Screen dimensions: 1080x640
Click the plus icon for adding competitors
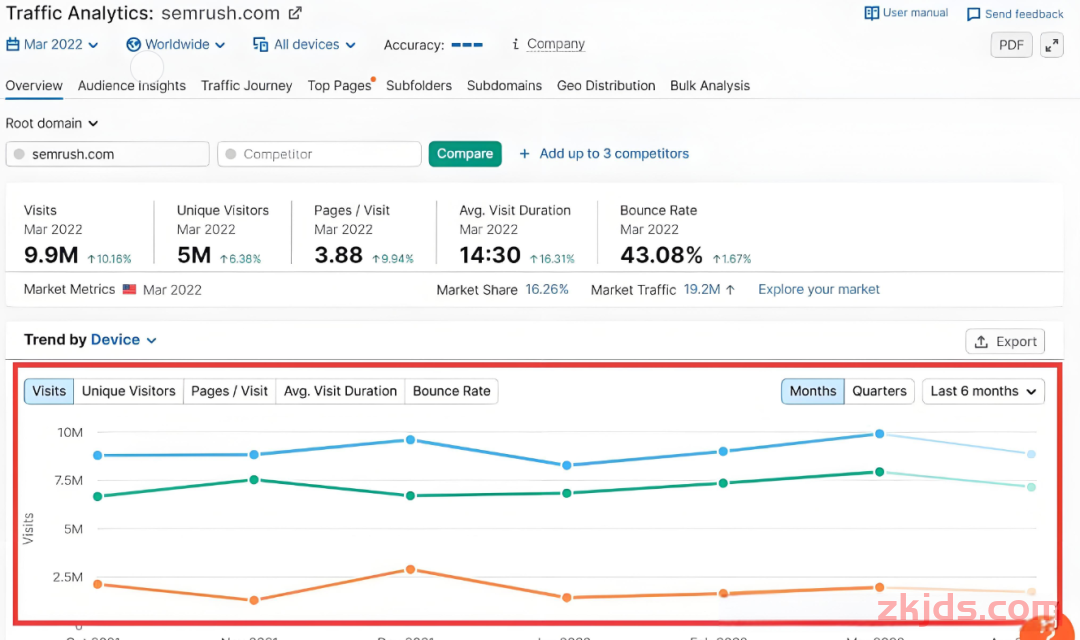tap(524, 154)
